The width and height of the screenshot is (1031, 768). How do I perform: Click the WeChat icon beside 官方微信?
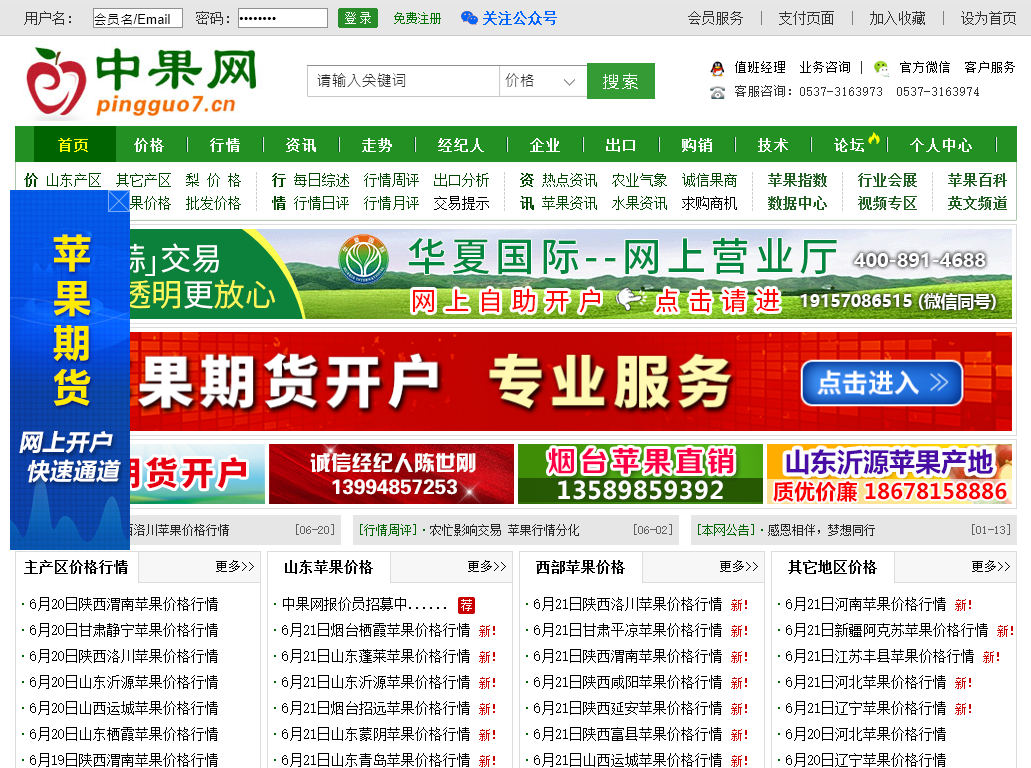881,68
